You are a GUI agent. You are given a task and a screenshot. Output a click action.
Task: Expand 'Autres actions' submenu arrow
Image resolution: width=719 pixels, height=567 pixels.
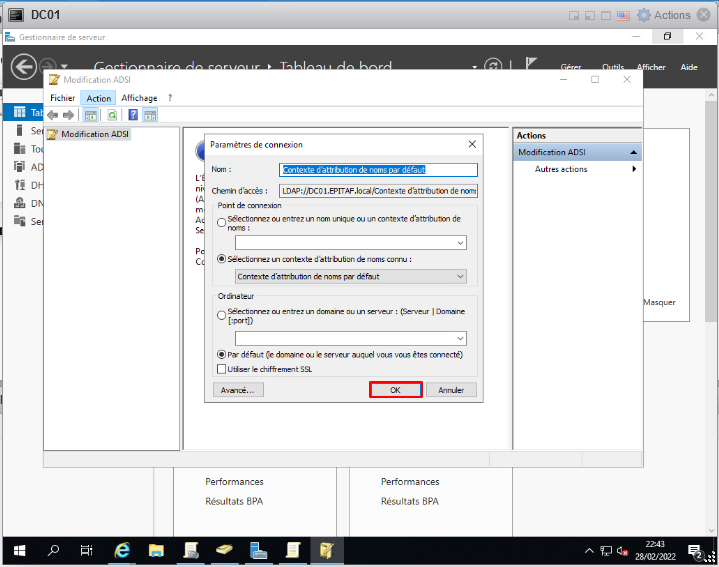pos(633,169)
